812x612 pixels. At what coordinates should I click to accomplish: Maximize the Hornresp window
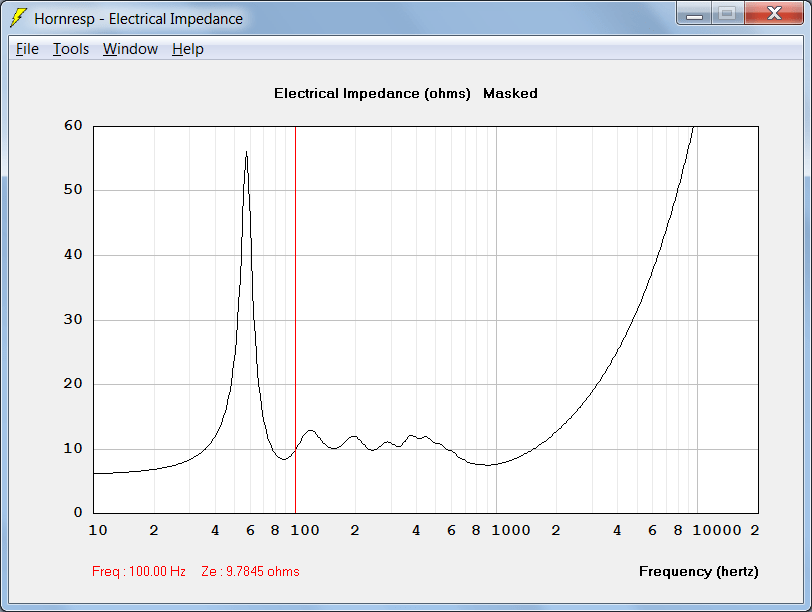click(x=728, y=14)
